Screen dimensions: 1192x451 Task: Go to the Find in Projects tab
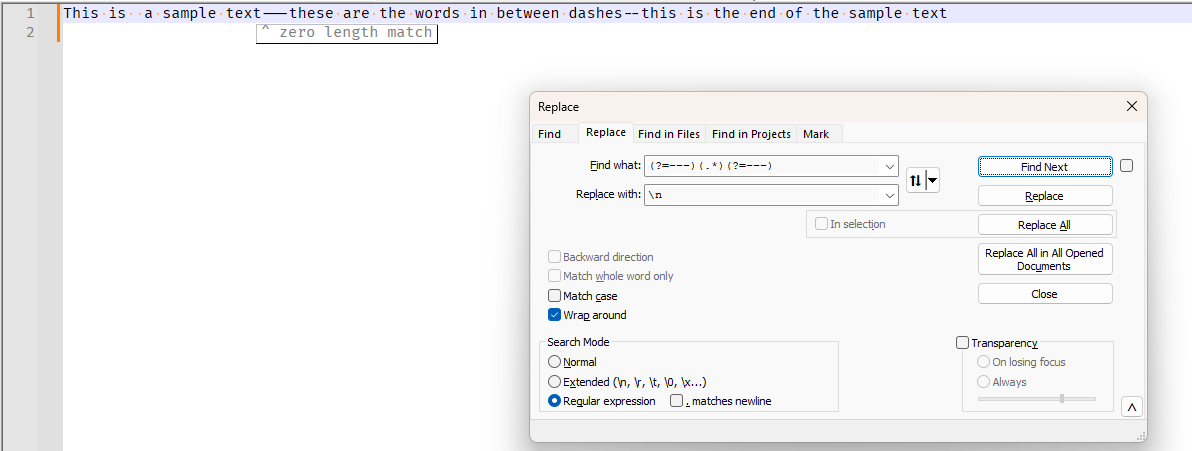pos(751,134)
